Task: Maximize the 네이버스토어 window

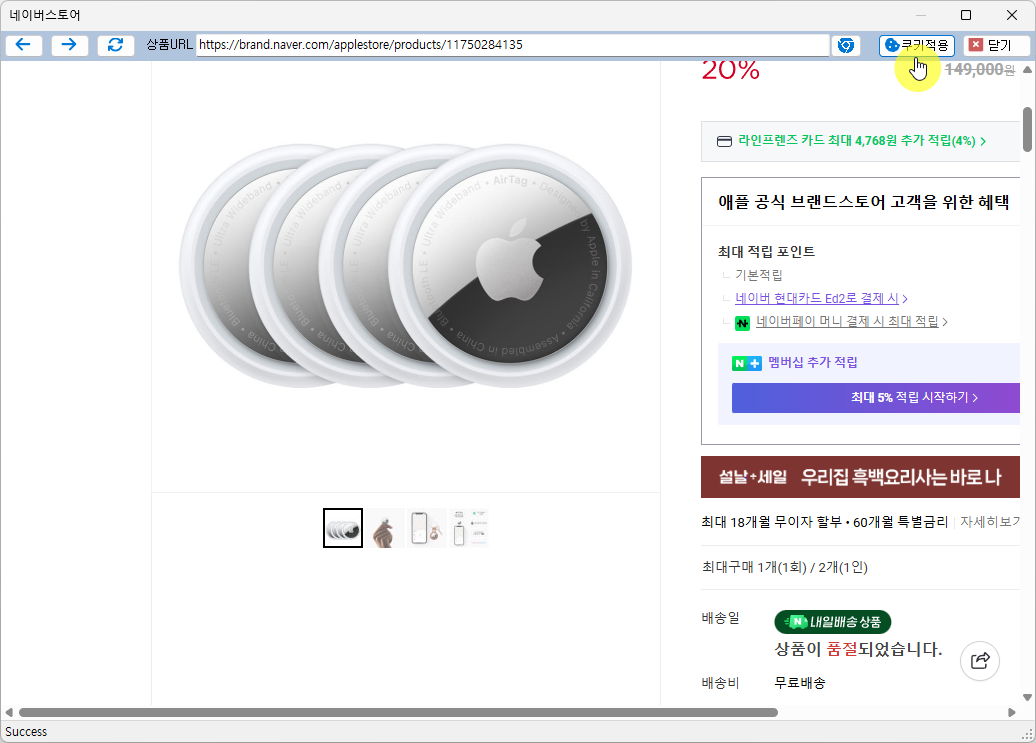Action: 966,15
